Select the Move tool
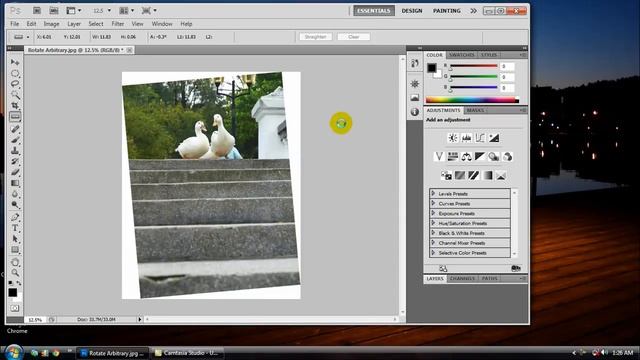This screenshot has height=360, width=640. coord(15,62)
